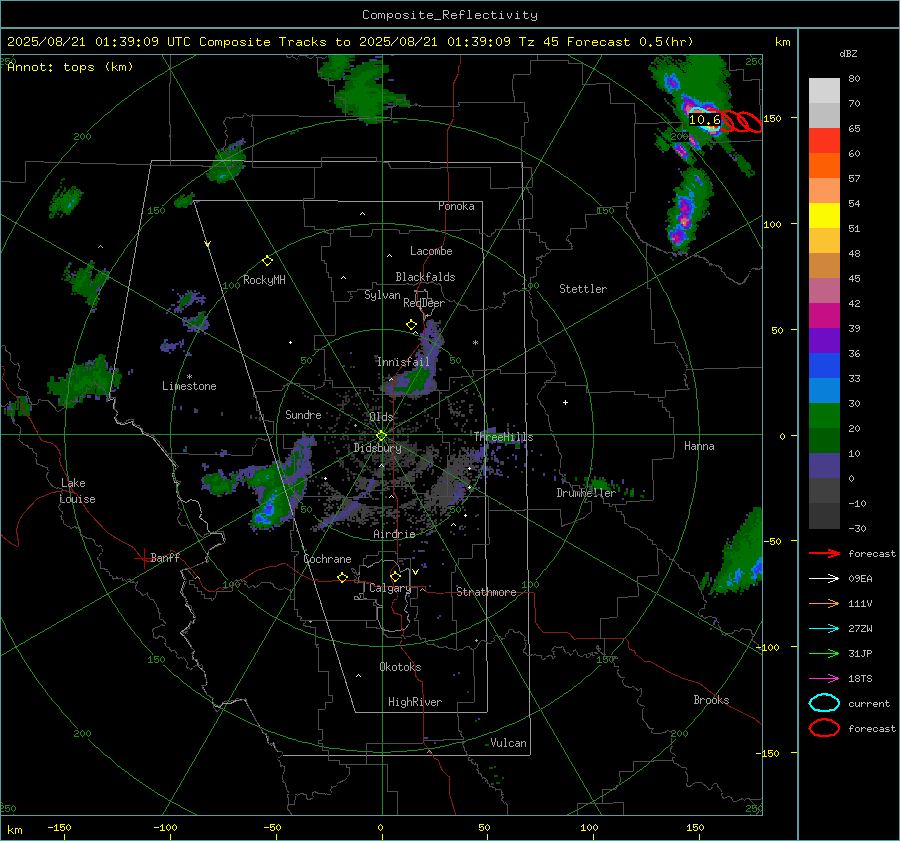Click the 'Annot: tops (km)' annotation text
The height and width of the screenshot is (841, 900).
point(71,67)
